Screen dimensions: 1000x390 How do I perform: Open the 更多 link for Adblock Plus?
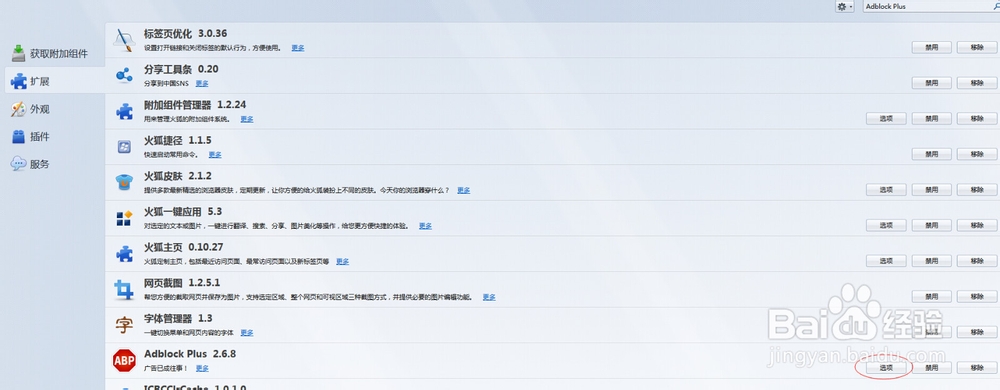coord(202,368)
